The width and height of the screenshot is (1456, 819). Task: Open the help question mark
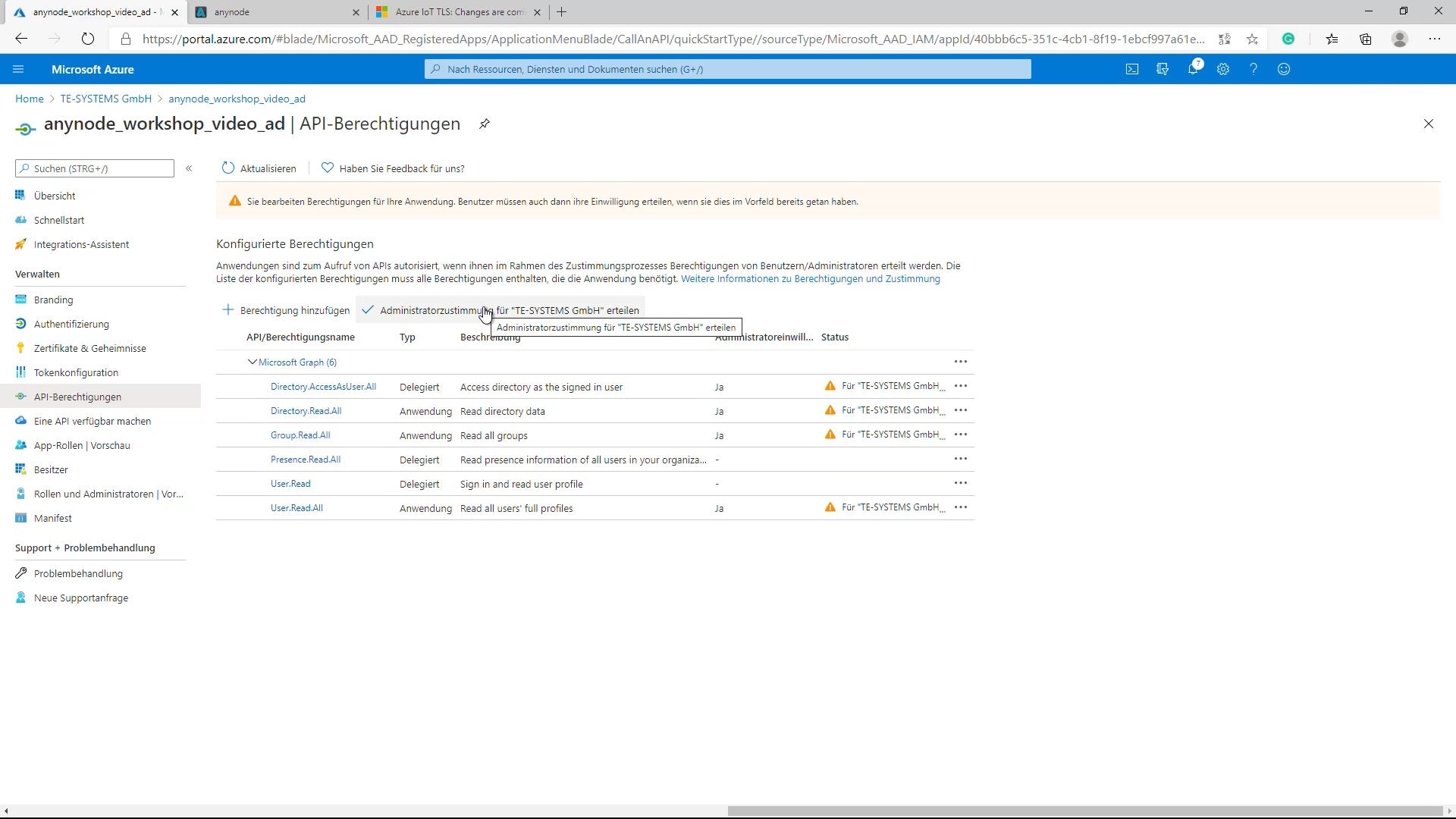pyautogui.click(x=1254, y=69)
